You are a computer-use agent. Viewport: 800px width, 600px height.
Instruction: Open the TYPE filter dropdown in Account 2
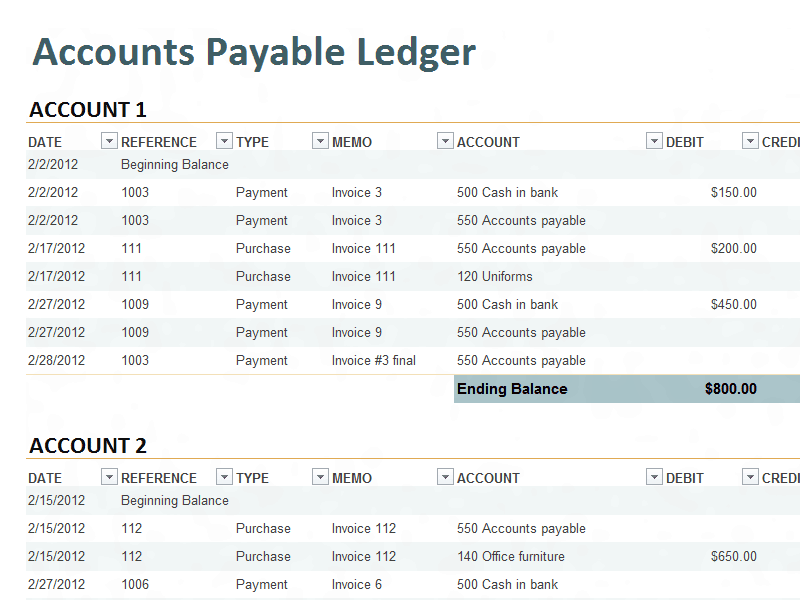tap(320, 477)
